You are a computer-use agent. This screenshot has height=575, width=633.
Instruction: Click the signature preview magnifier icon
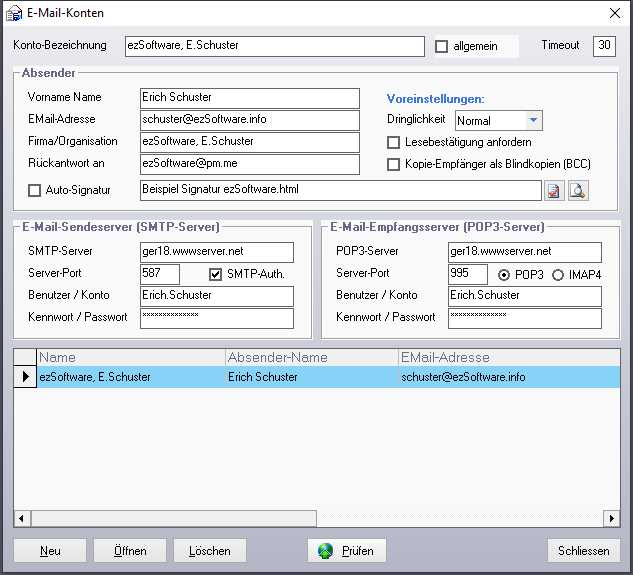[x=577, y=190]
